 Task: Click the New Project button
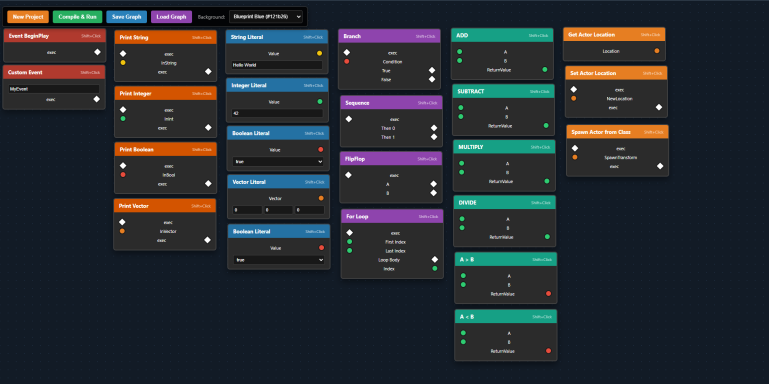pos(28,17)
